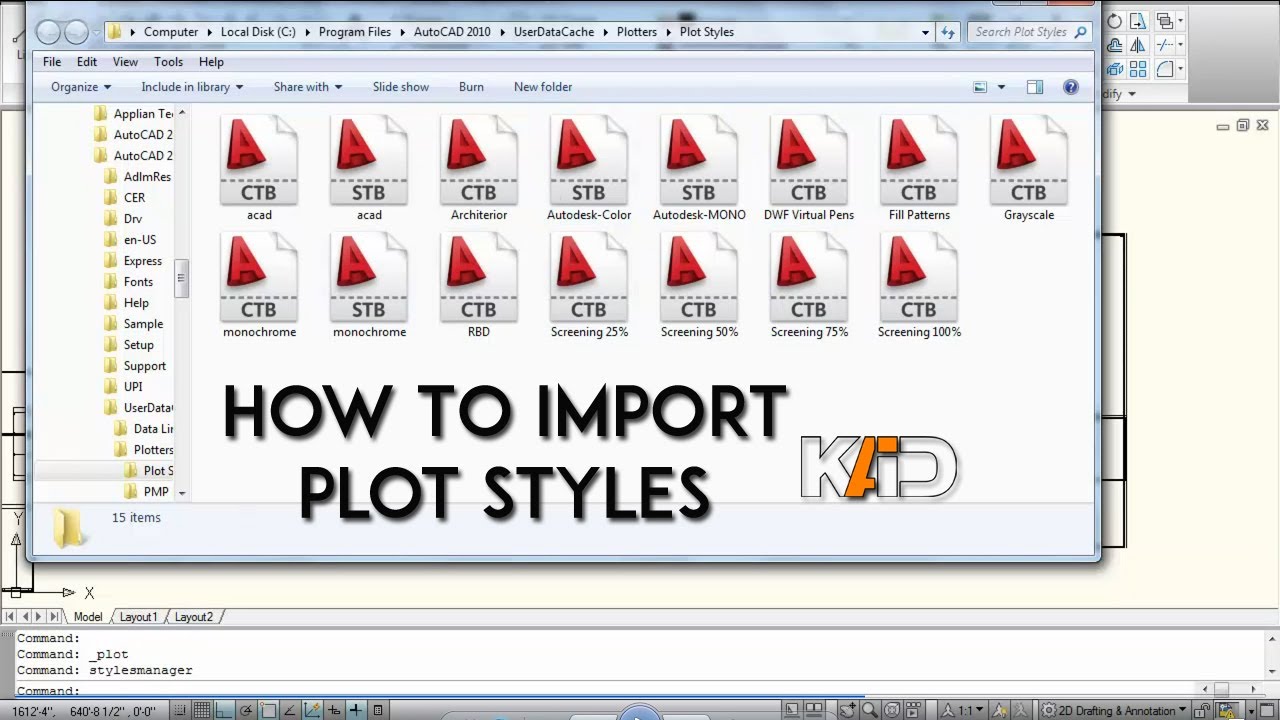Click Plotters in the address breadcrumb

tap(637, 32)
